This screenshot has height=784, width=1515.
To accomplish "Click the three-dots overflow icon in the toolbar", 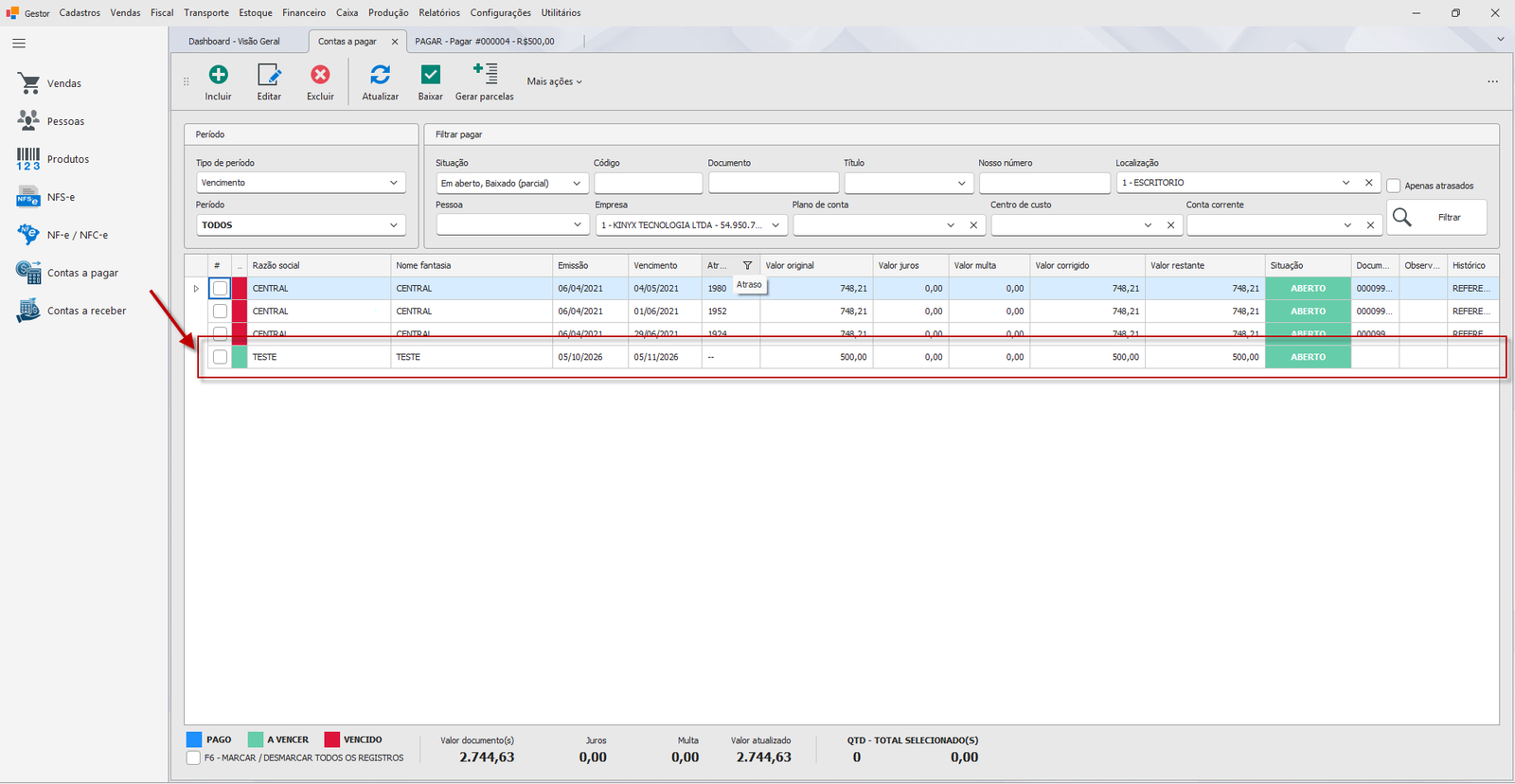I will [1492, 81].
